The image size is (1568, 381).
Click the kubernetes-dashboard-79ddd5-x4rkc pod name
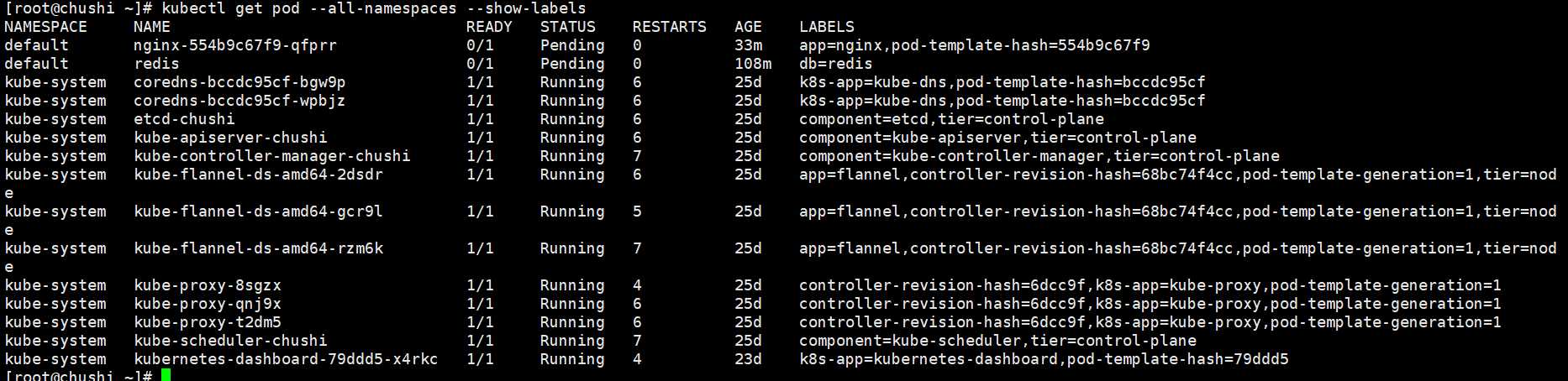click(286, 359)
